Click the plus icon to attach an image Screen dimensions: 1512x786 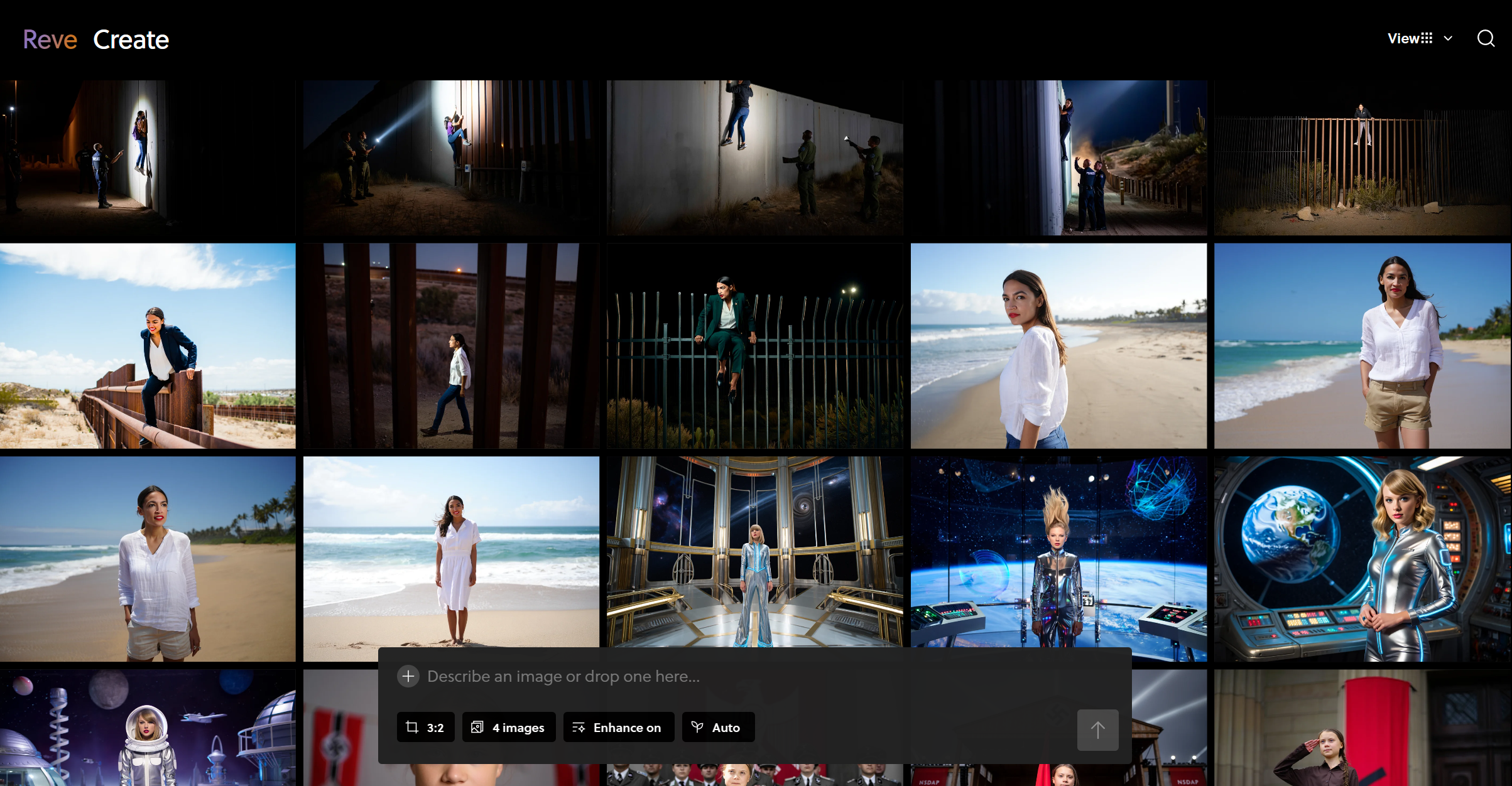tap(408, 676)
